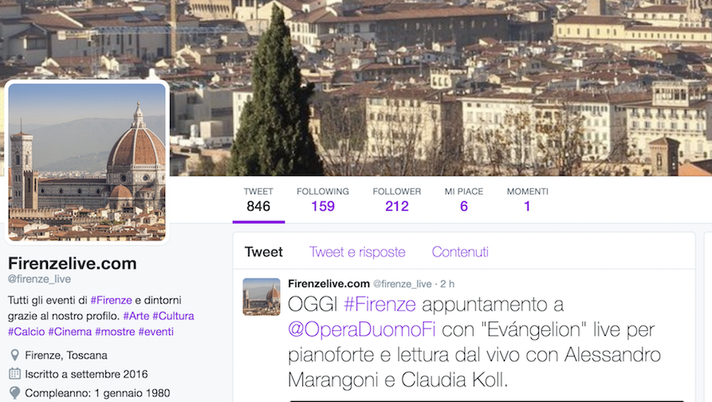712x402 pixels.
Task: Click the location pin icon near Firenze, Toscana
Action: coord(15,355)
